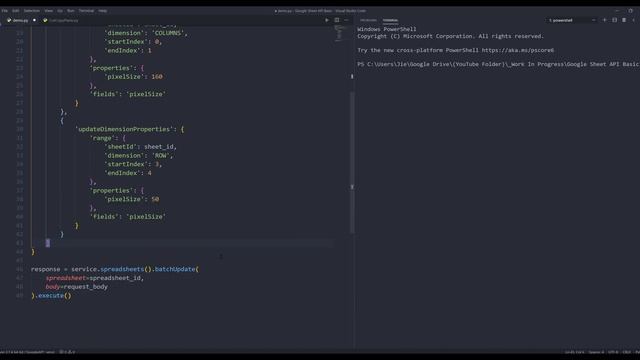Kill terminal with trash icon
640x360 pixels.
pos(624,20)
